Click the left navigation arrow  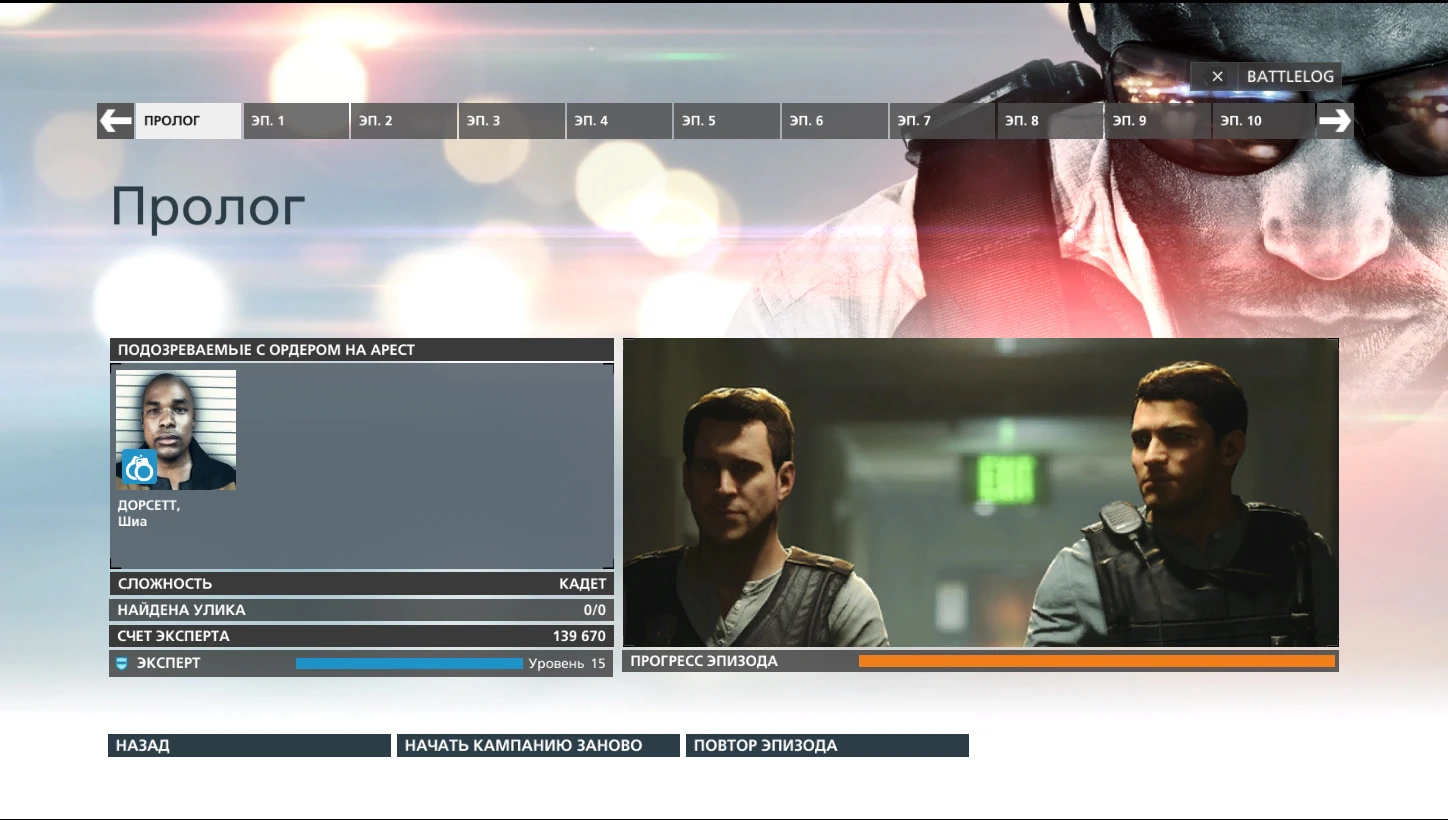tap(114, 120)
